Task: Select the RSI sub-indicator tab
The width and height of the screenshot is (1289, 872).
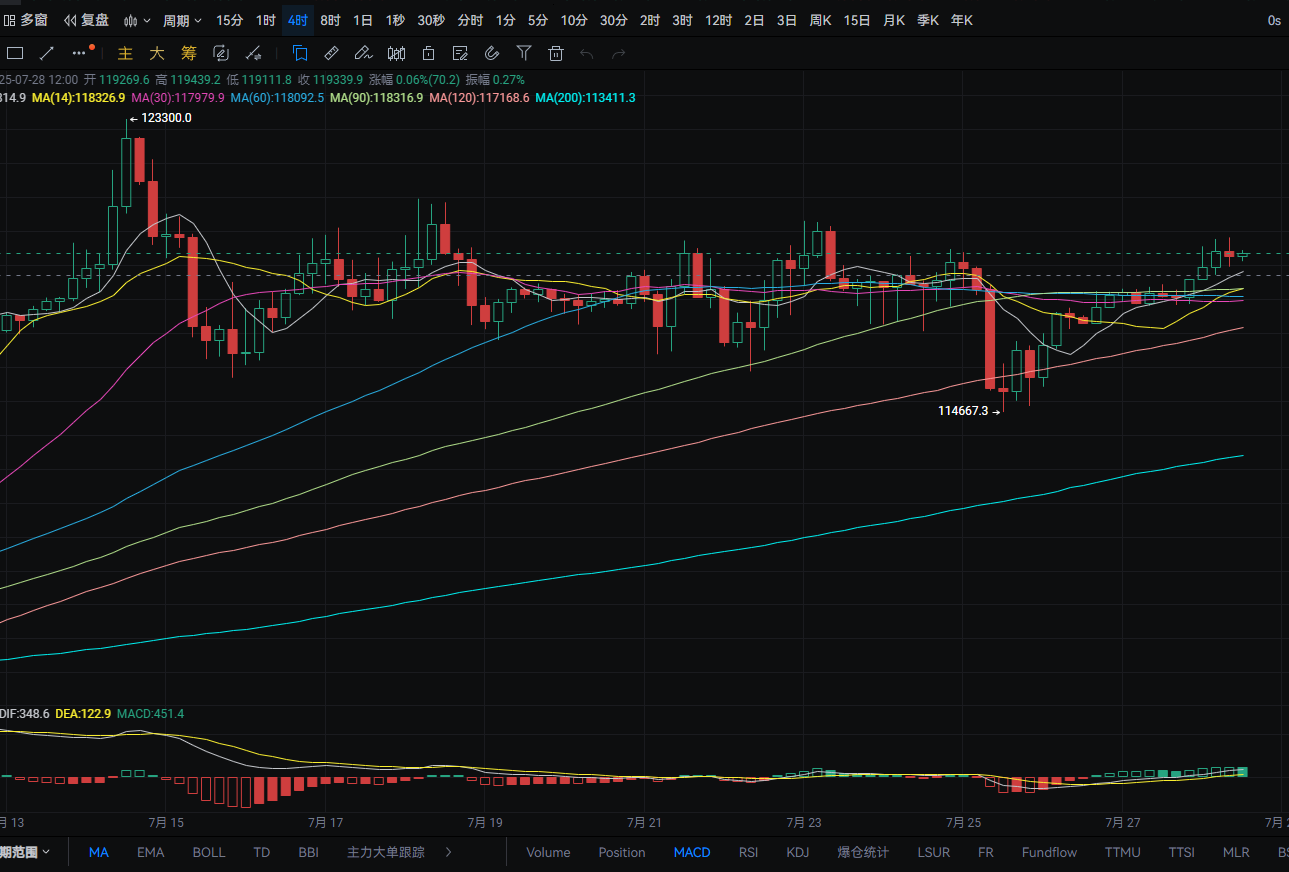Action: tap(748, 852)
